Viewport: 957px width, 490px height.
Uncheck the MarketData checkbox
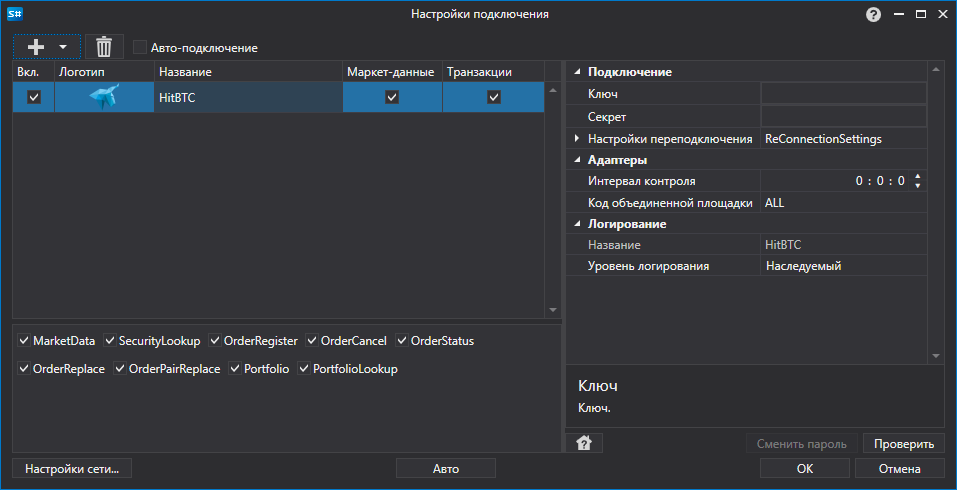pyautogui.click(x=24, y=341)
